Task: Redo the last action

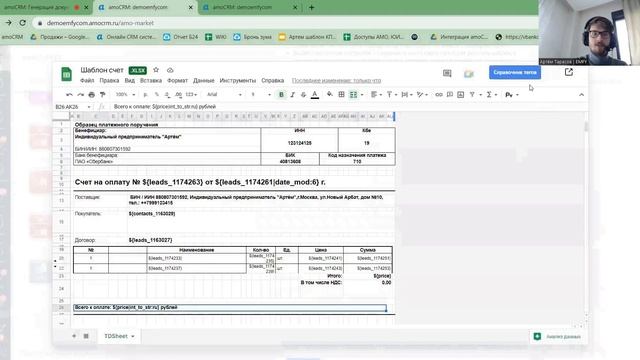Action: pyautogui.click(x=80, y=95)
